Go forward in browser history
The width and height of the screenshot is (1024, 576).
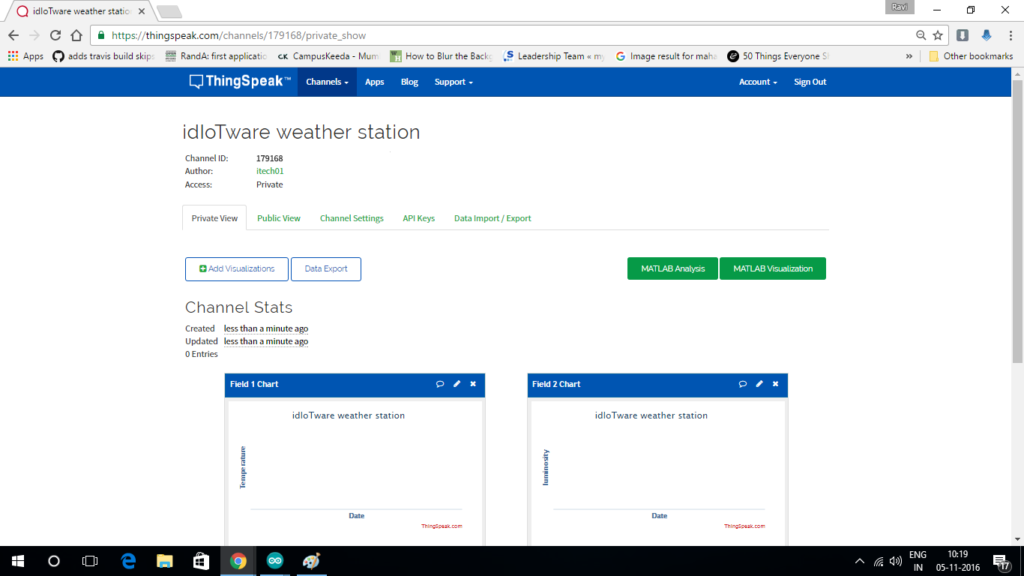pos(35,35)
